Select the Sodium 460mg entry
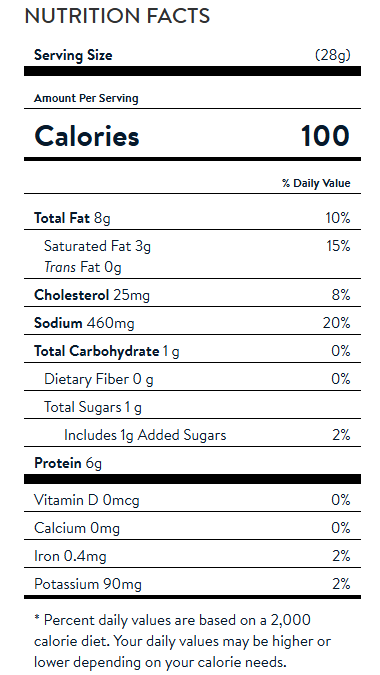Viewport: 380px width, 675px height. [x=84, y=323]
